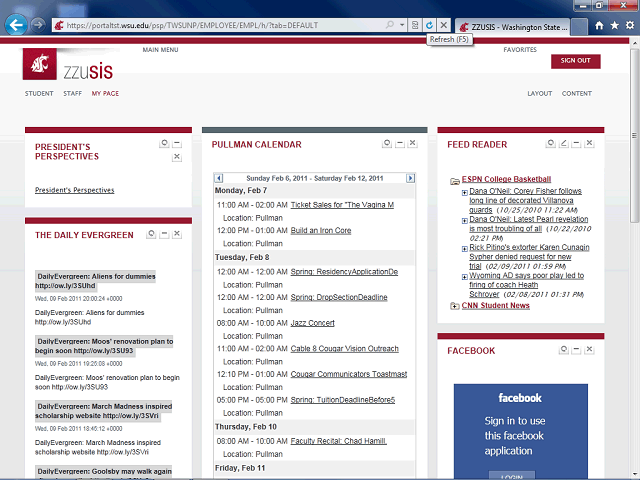Click the Facebook sign-in application box
The width and height of the screenshot is (640, 480).
(521, 431)
